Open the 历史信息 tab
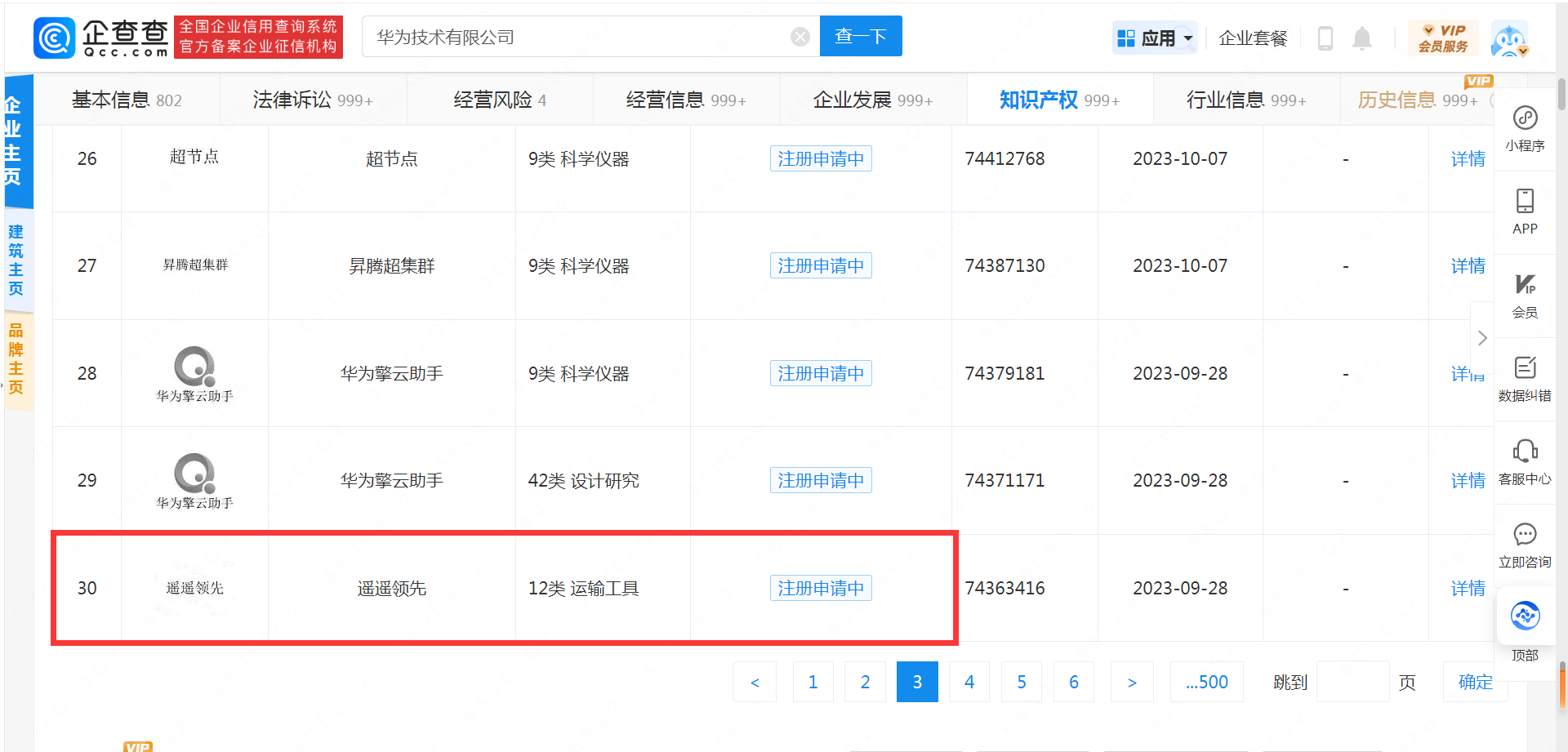The width and height of the screenshot is (1568, 752). (x=1397, y=99)
